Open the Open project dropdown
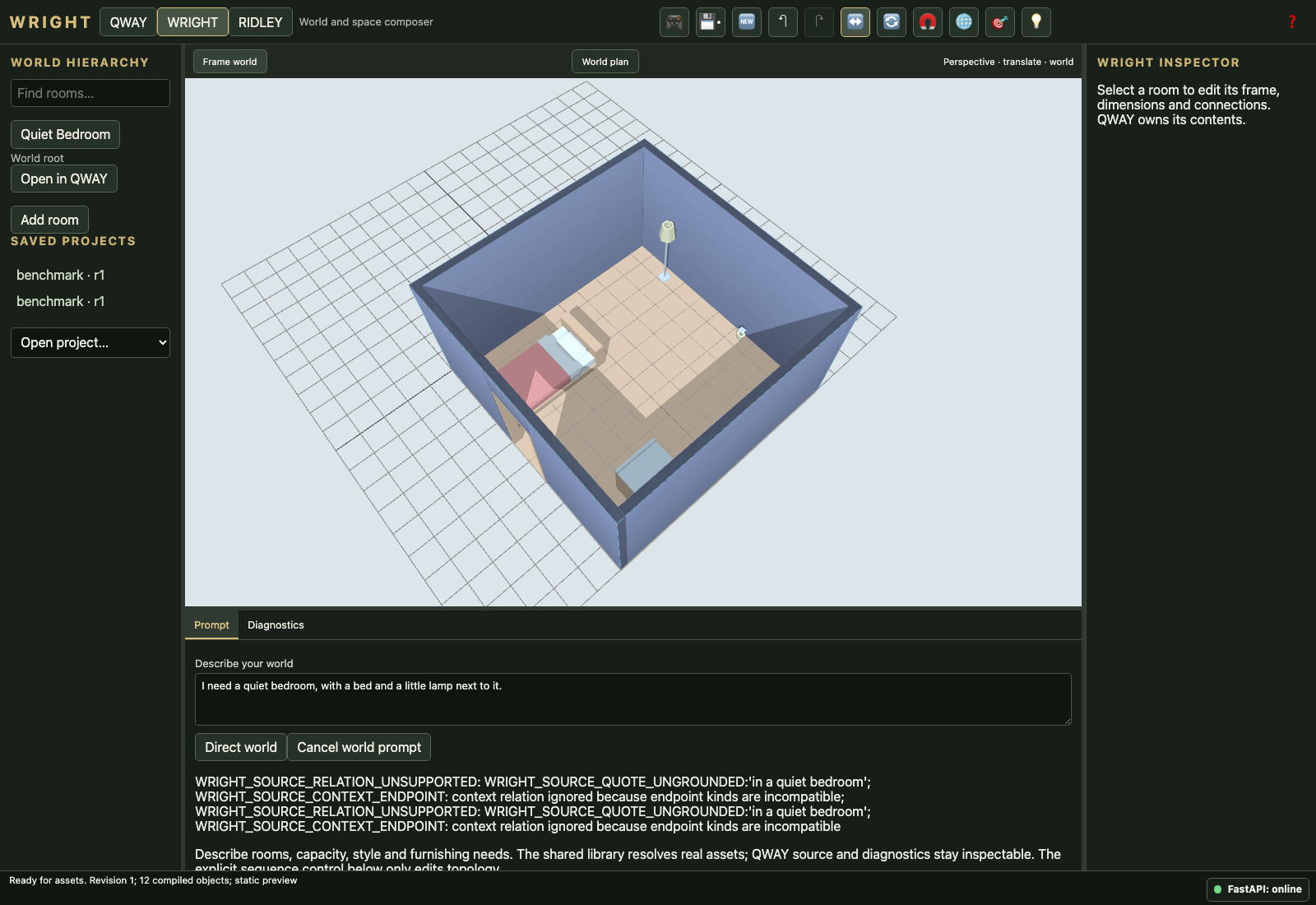The width and height of the screenshot is (1316, 905). click(90, 342)
